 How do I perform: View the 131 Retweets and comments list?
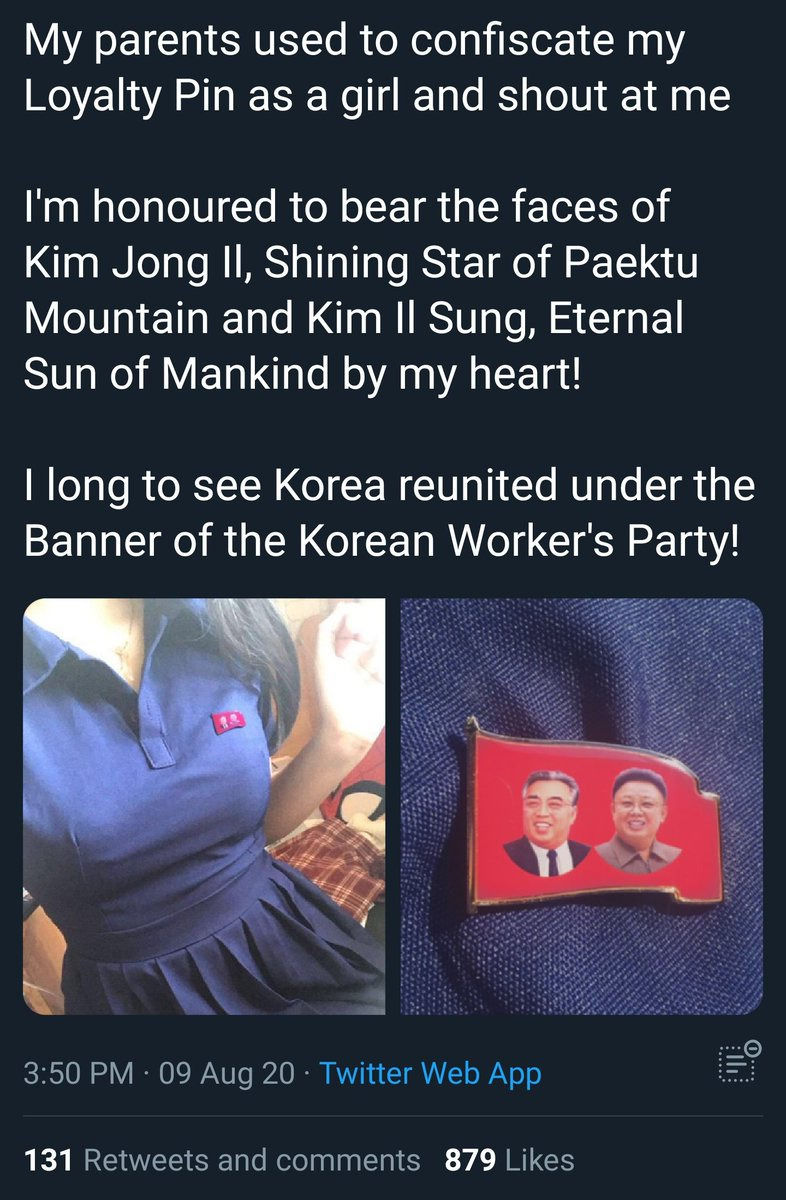(222, 1160)
